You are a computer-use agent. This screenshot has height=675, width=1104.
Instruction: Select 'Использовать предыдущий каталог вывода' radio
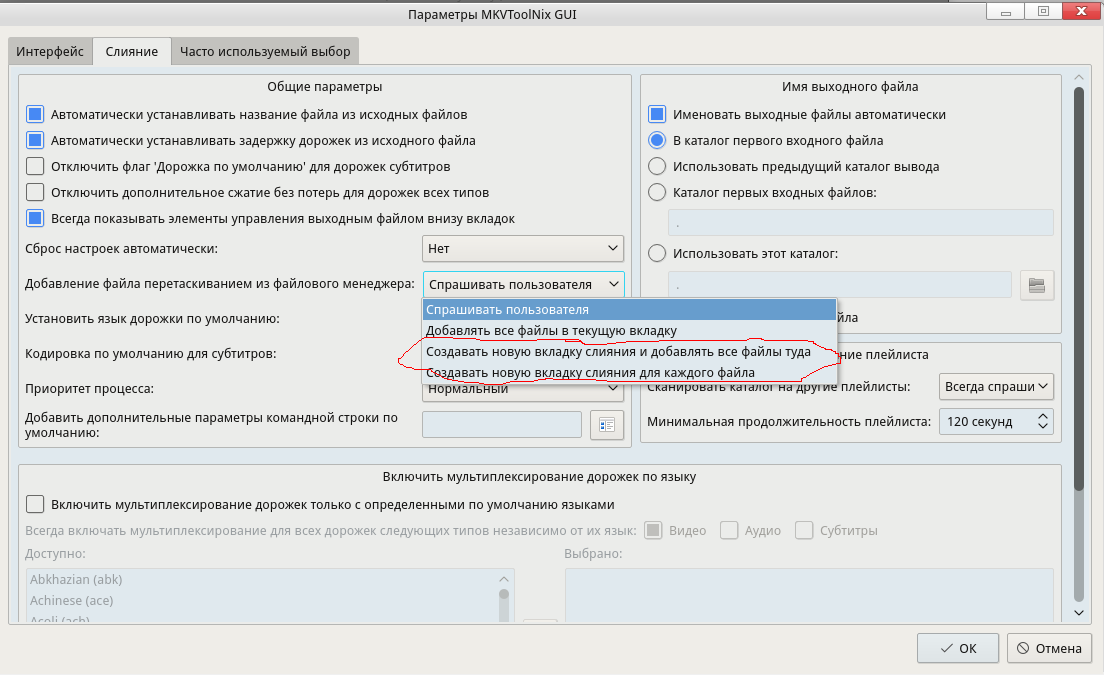click(x=657, y=166)
